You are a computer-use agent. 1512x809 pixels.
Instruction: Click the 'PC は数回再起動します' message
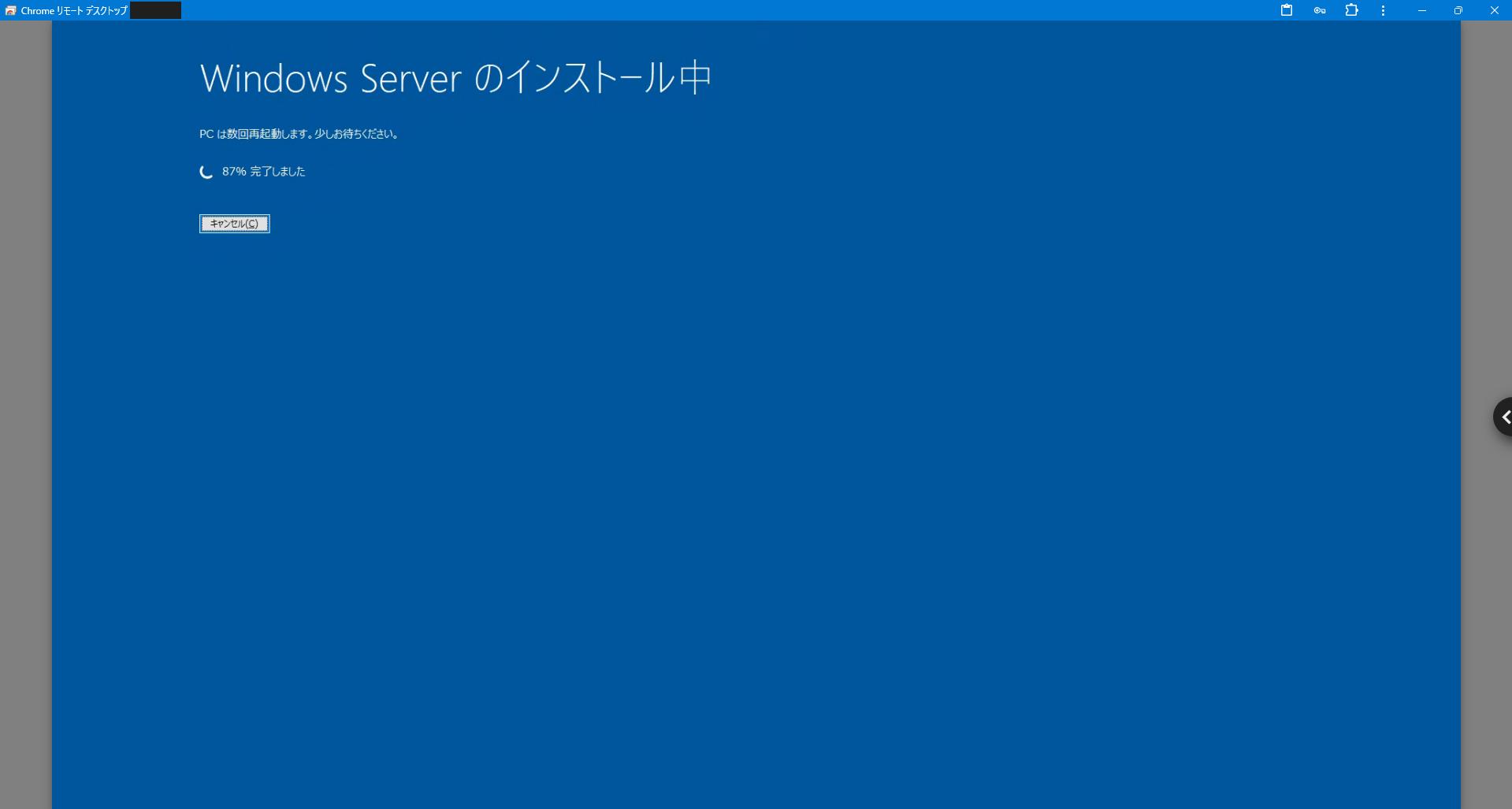299,134
